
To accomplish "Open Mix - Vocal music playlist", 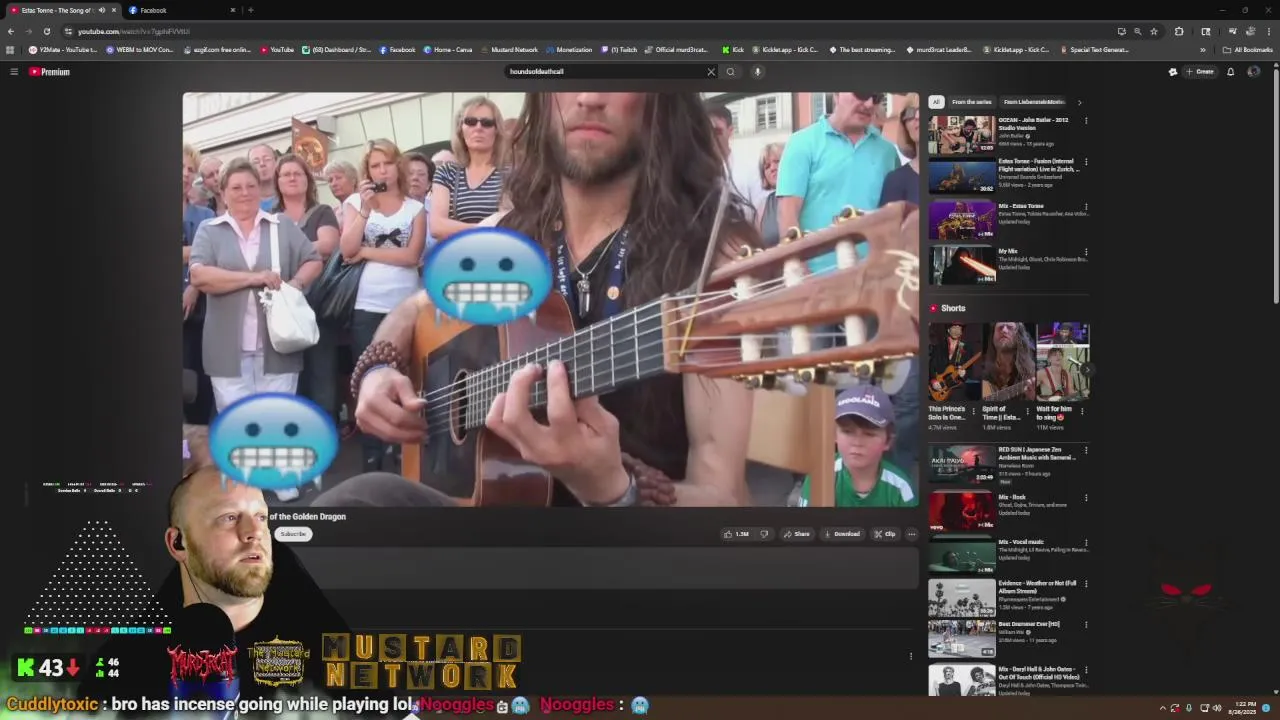I will click(x=962, y=555).
